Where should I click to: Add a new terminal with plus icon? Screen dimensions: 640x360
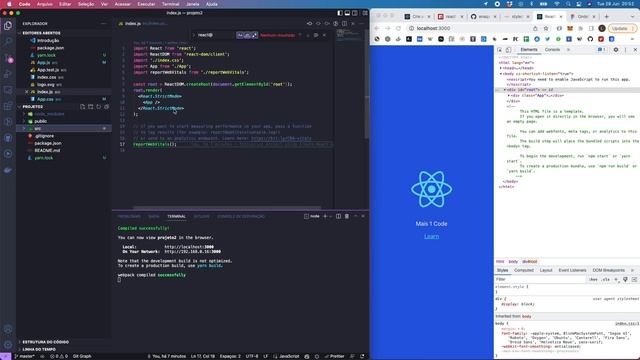[325, 216]
